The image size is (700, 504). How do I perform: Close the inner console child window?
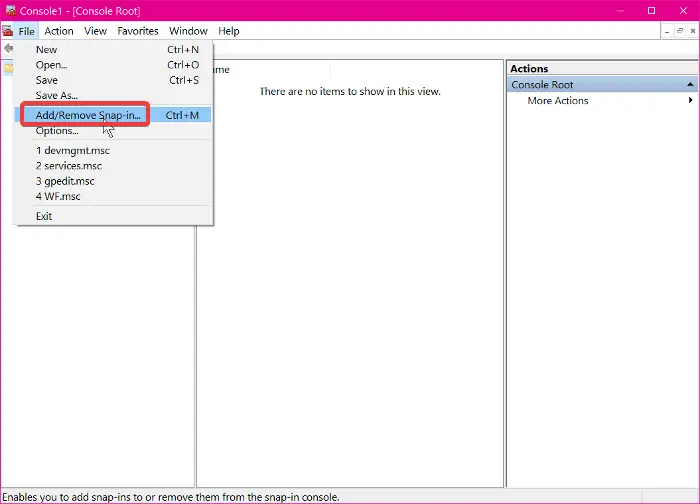[x=692, y=31]
